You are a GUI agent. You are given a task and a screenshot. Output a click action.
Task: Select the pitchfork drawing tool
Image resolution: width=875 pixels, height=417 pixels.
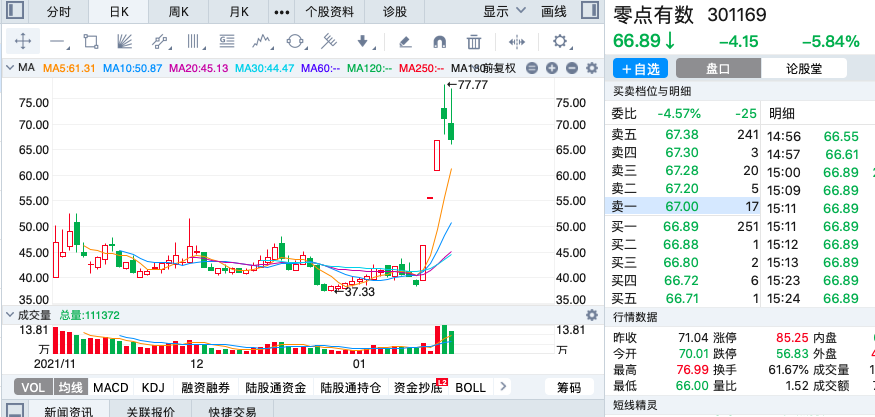(x=329, y=41)
